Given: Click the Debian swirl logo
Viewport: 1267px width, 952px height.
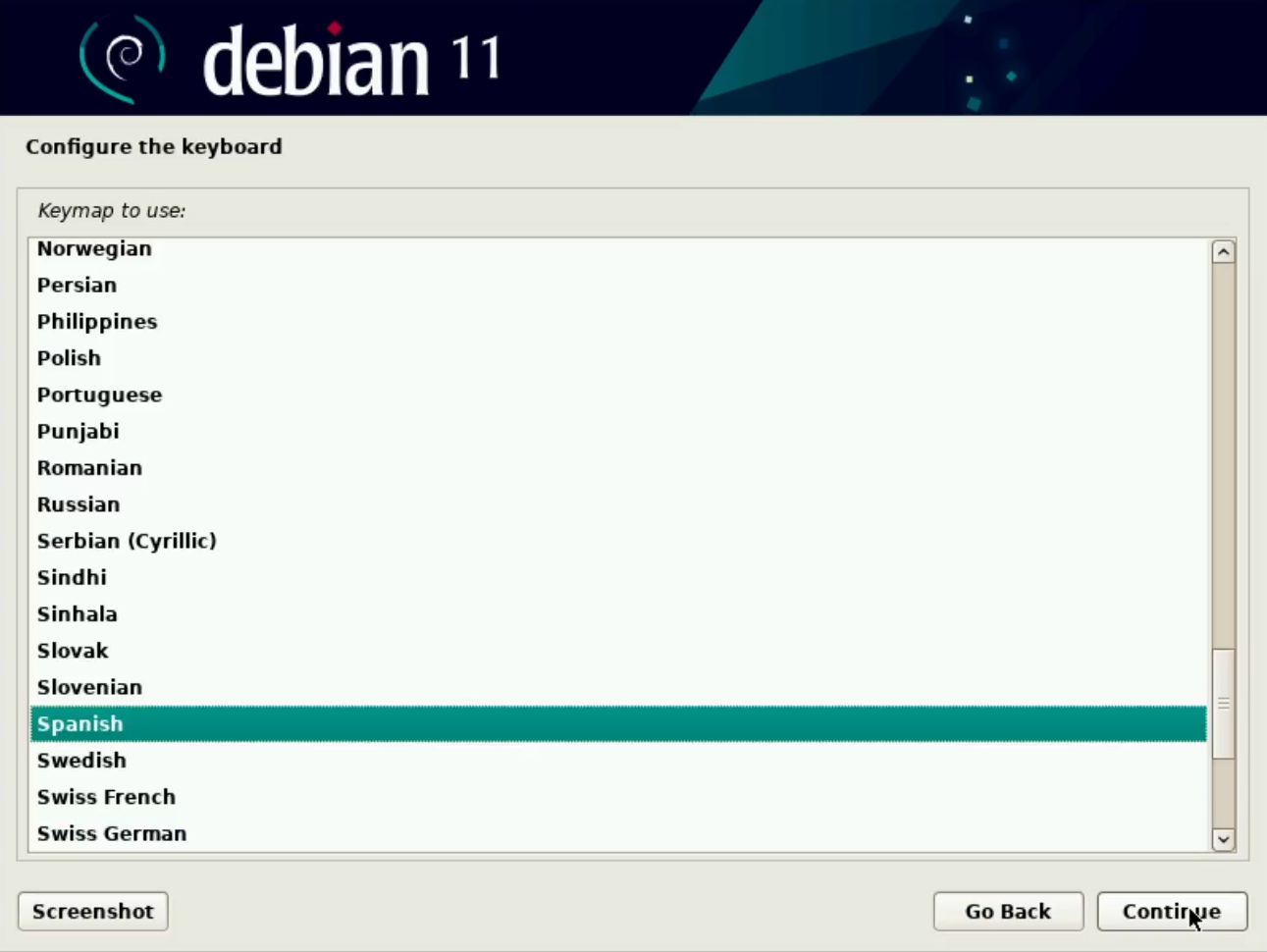Looking at the screenshot, I should tap(122, 59).
